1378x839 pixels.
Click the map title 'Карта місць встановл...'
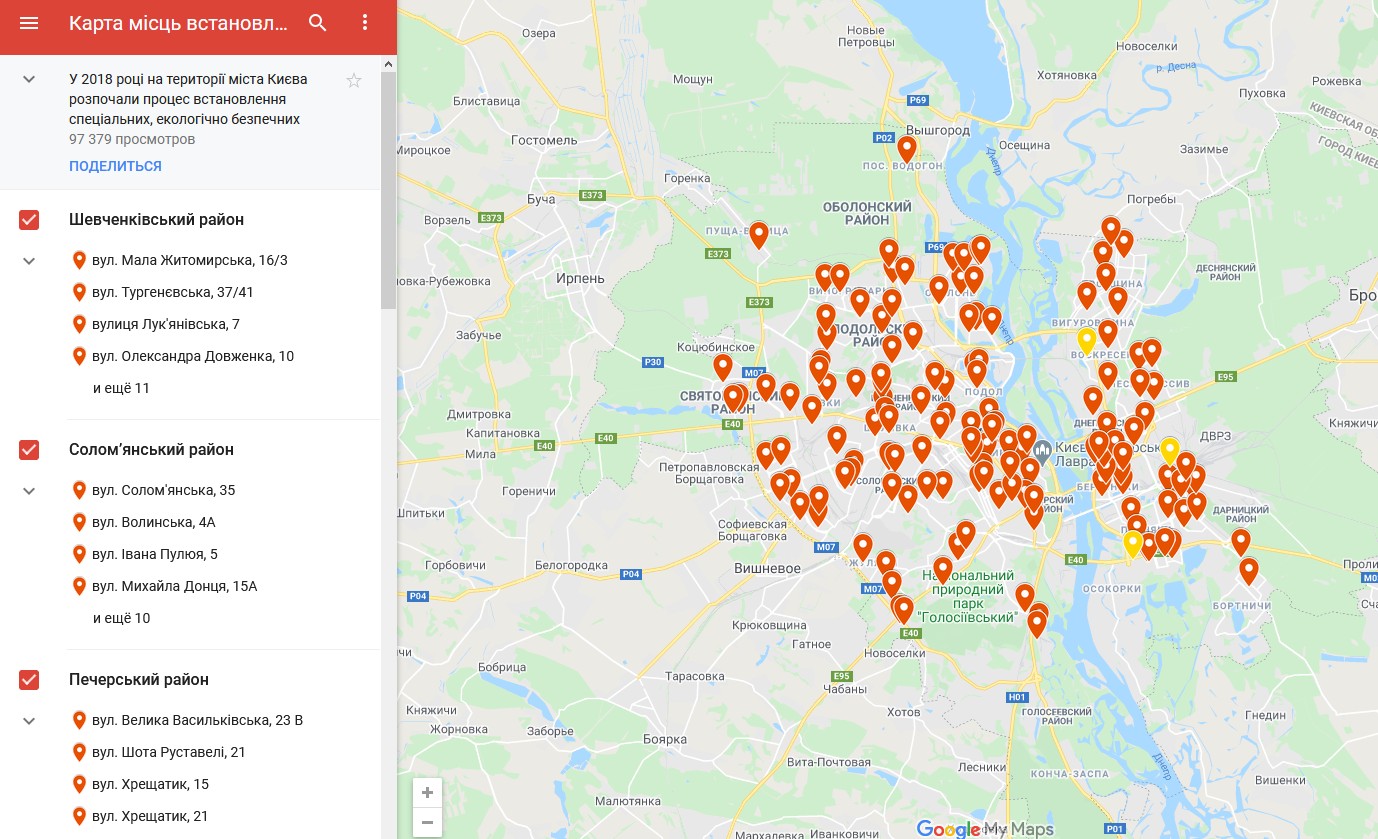click(x=178, y=23)
